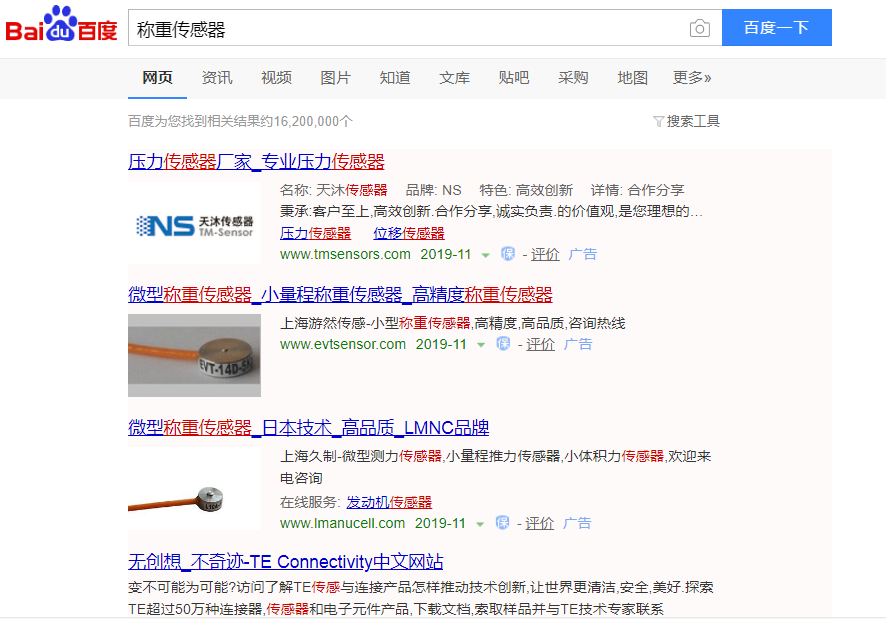The image size is (886, 619).
Task: Click the www.tmsensors.com URL
Action: coord(345,254)
